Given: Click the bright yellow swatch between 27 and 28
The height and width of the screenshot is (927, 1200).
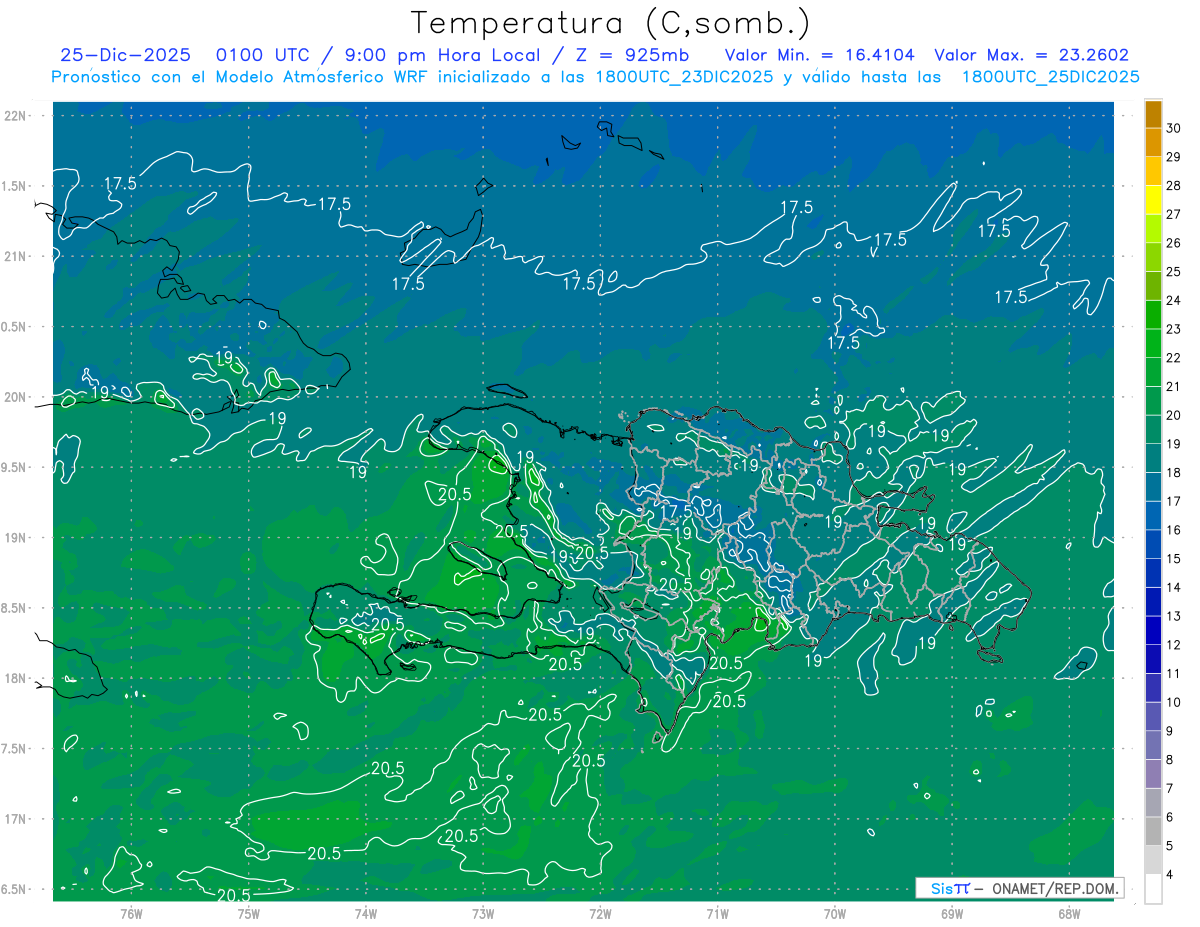Looking at the screenshot, I should [x=1154, y=200].
